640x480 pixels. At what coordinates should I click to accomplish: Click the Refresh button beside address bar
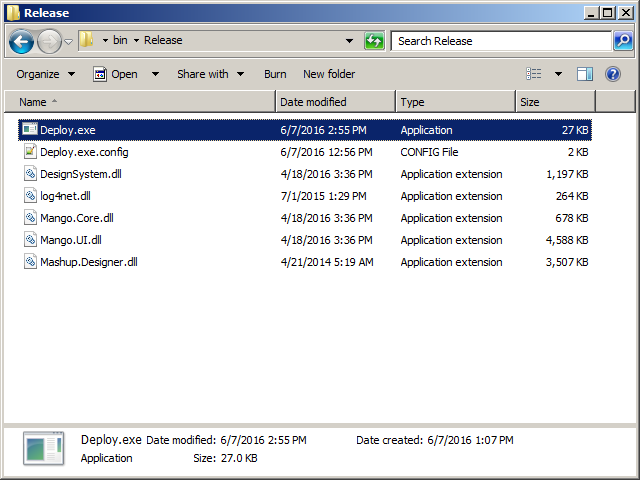coord(374,41)
